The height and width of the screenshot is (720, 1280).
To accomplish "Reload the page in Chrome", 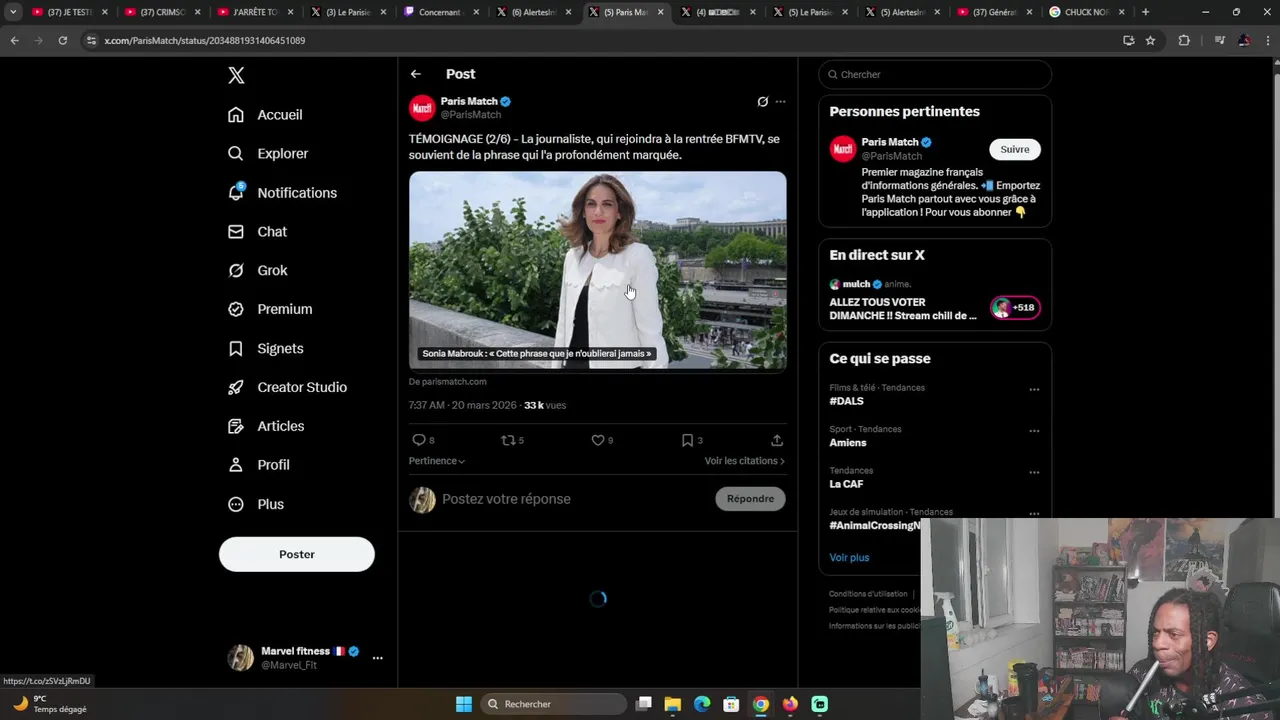I will (x=62, y=40).
